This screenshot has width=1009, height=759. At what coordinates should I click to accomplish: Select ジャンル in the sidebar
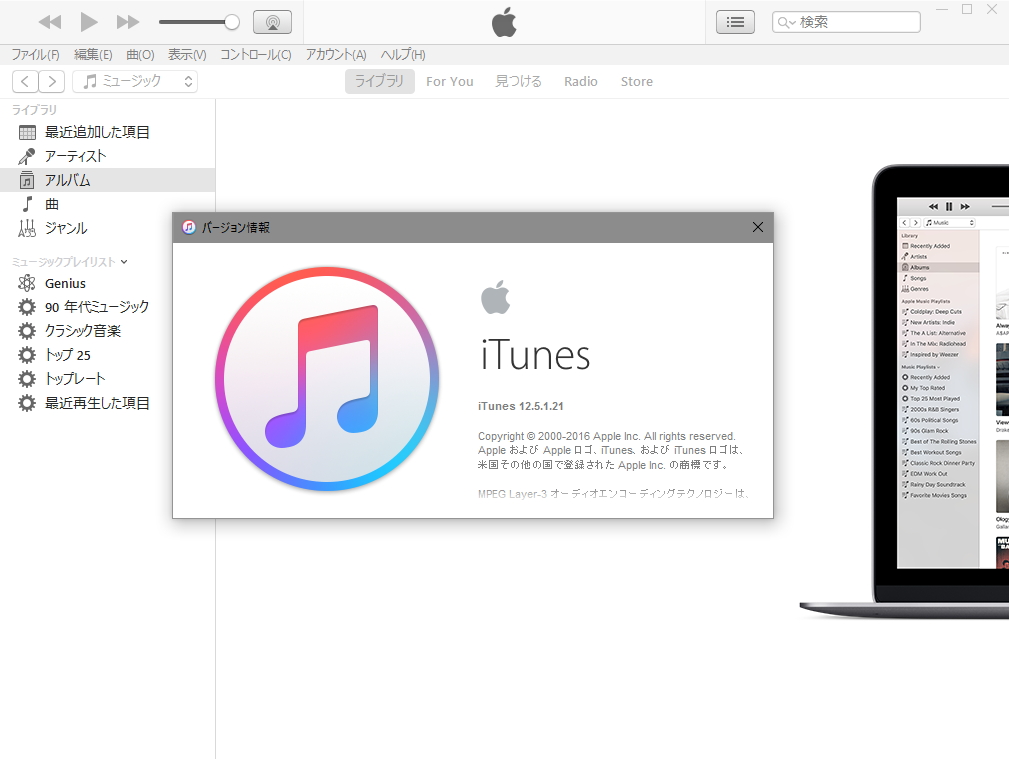pyautogui.click(x=107, y=228)
